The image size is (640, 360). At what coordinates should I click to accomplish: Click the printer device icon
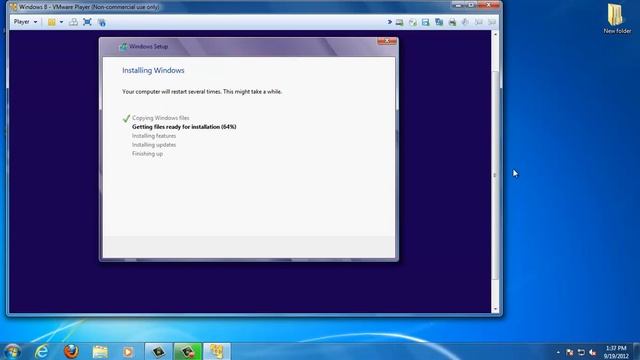click(x=452, y=22)
